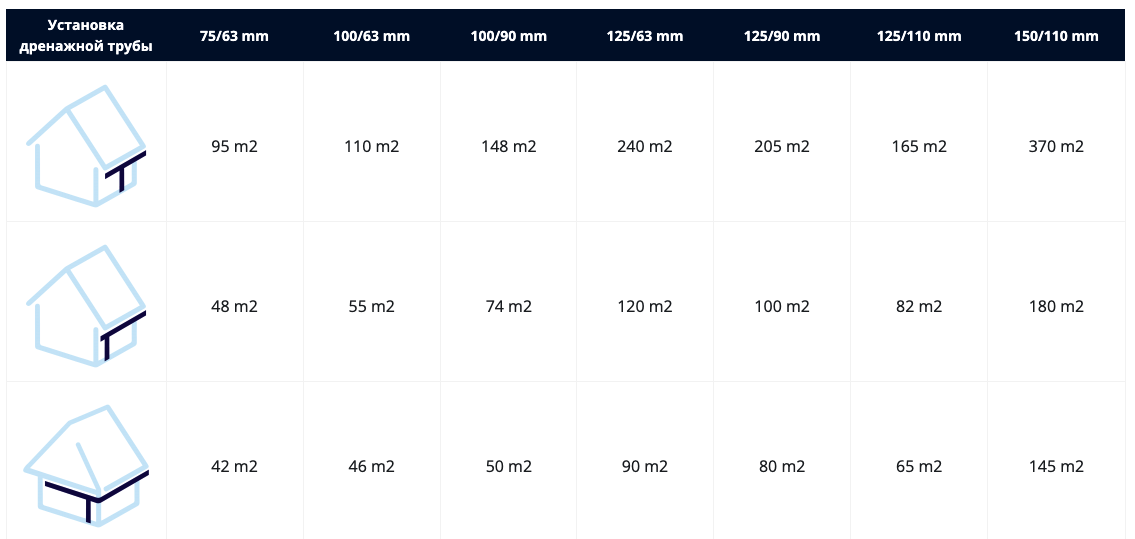Click the 95 m2 cell

pos(235,146)
